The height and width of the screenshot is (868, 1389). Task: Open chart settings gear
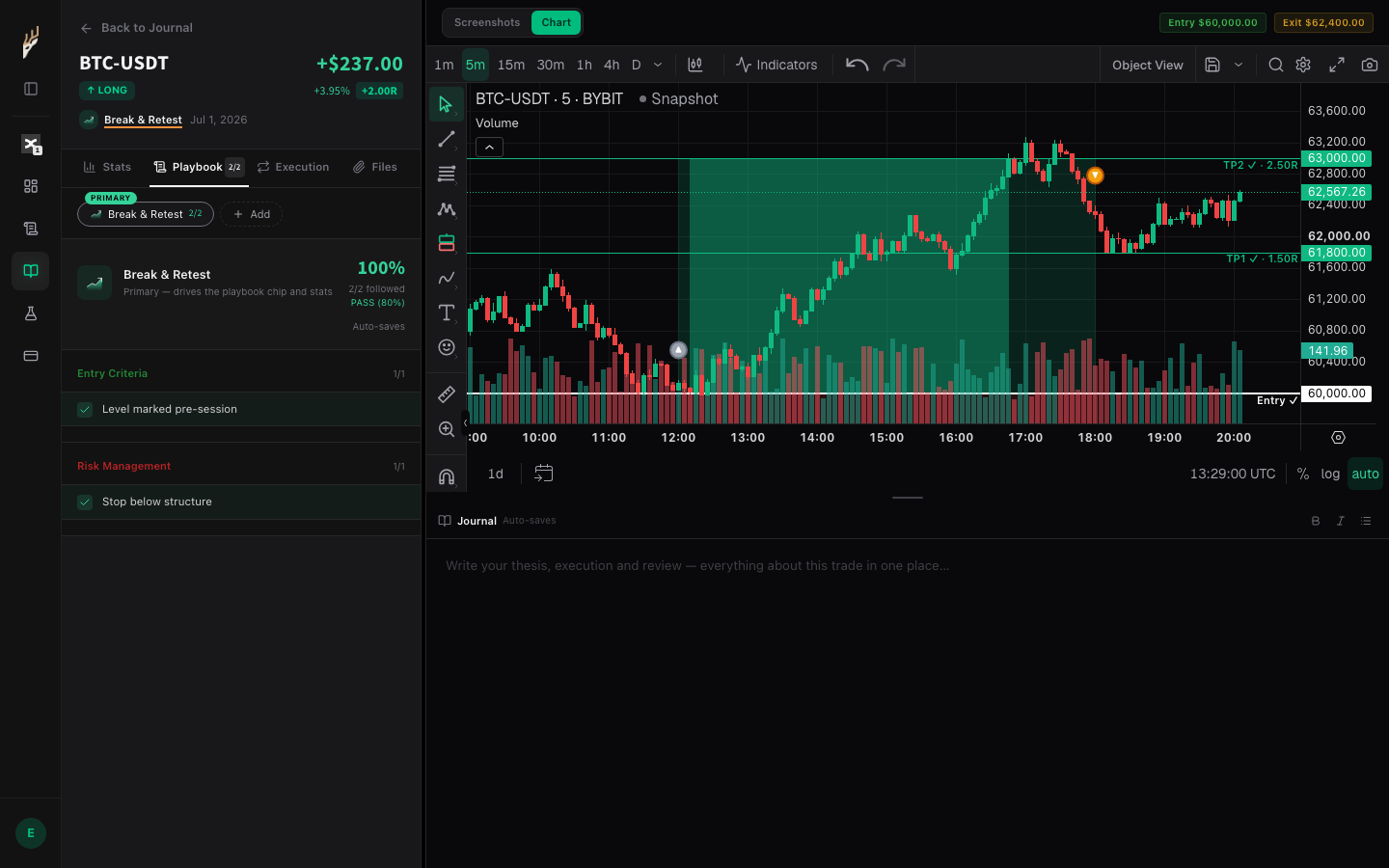[x=1303, y=65]
